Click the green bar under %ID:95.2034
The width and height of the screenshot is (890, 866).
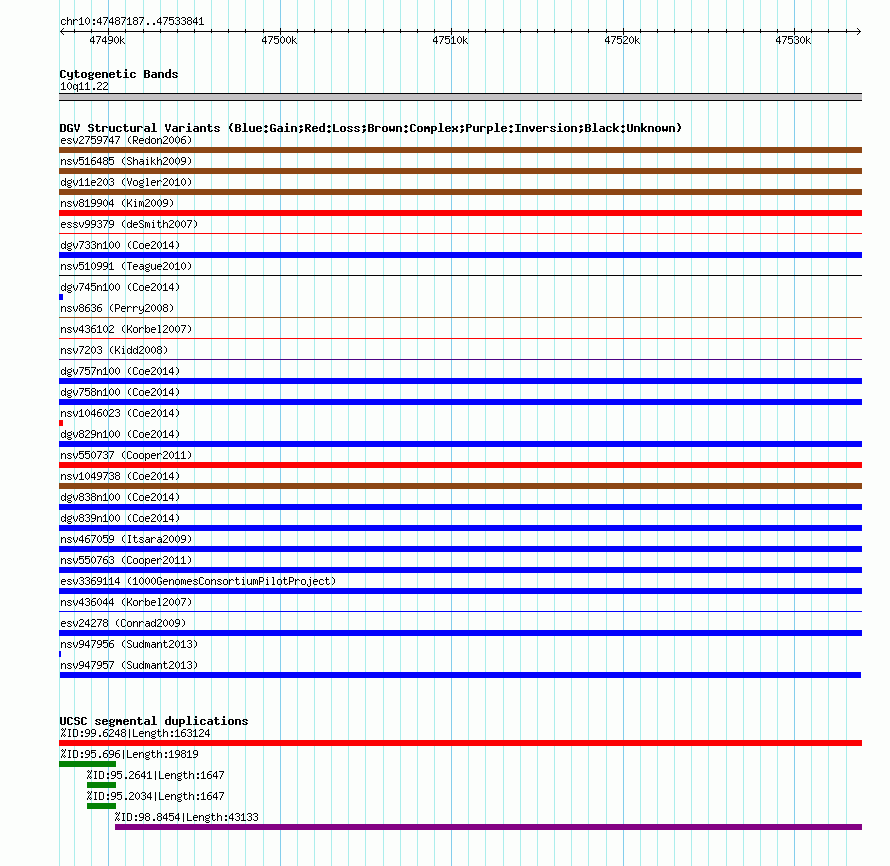[x=102, y=806]
